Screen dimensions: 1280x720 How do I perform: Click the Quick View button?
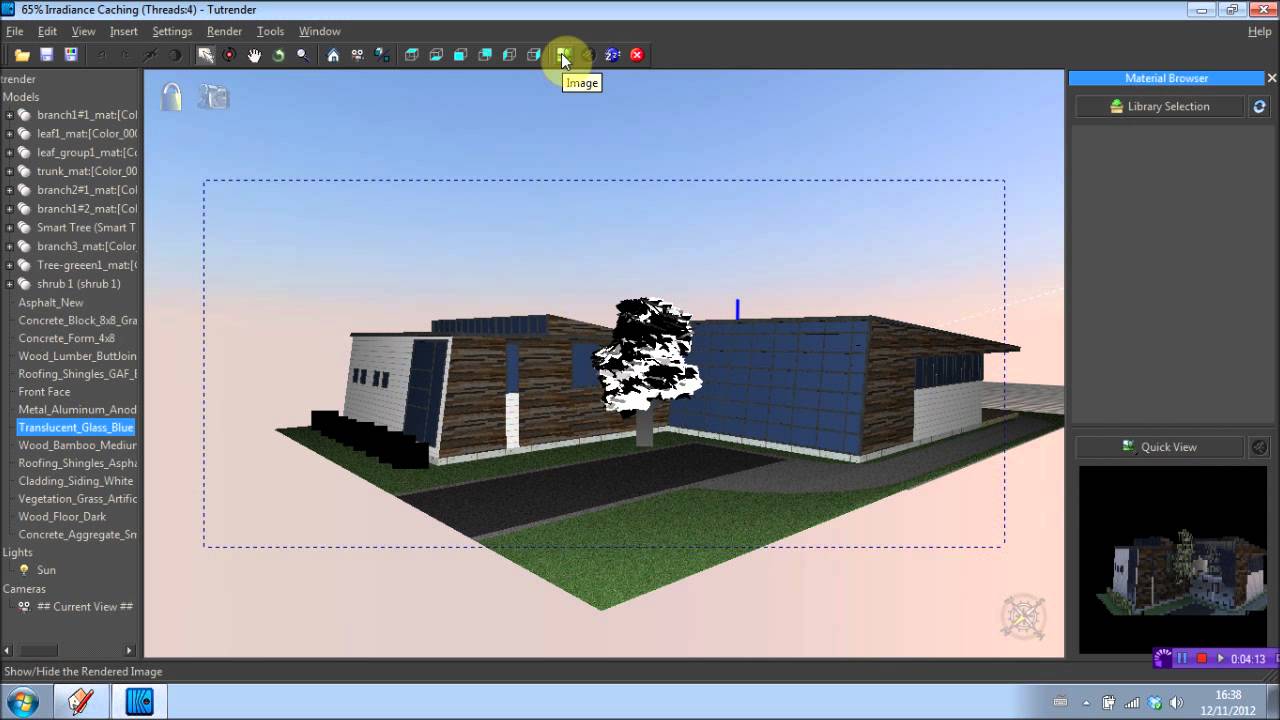pyautogui.click(x=1160, y=447)
